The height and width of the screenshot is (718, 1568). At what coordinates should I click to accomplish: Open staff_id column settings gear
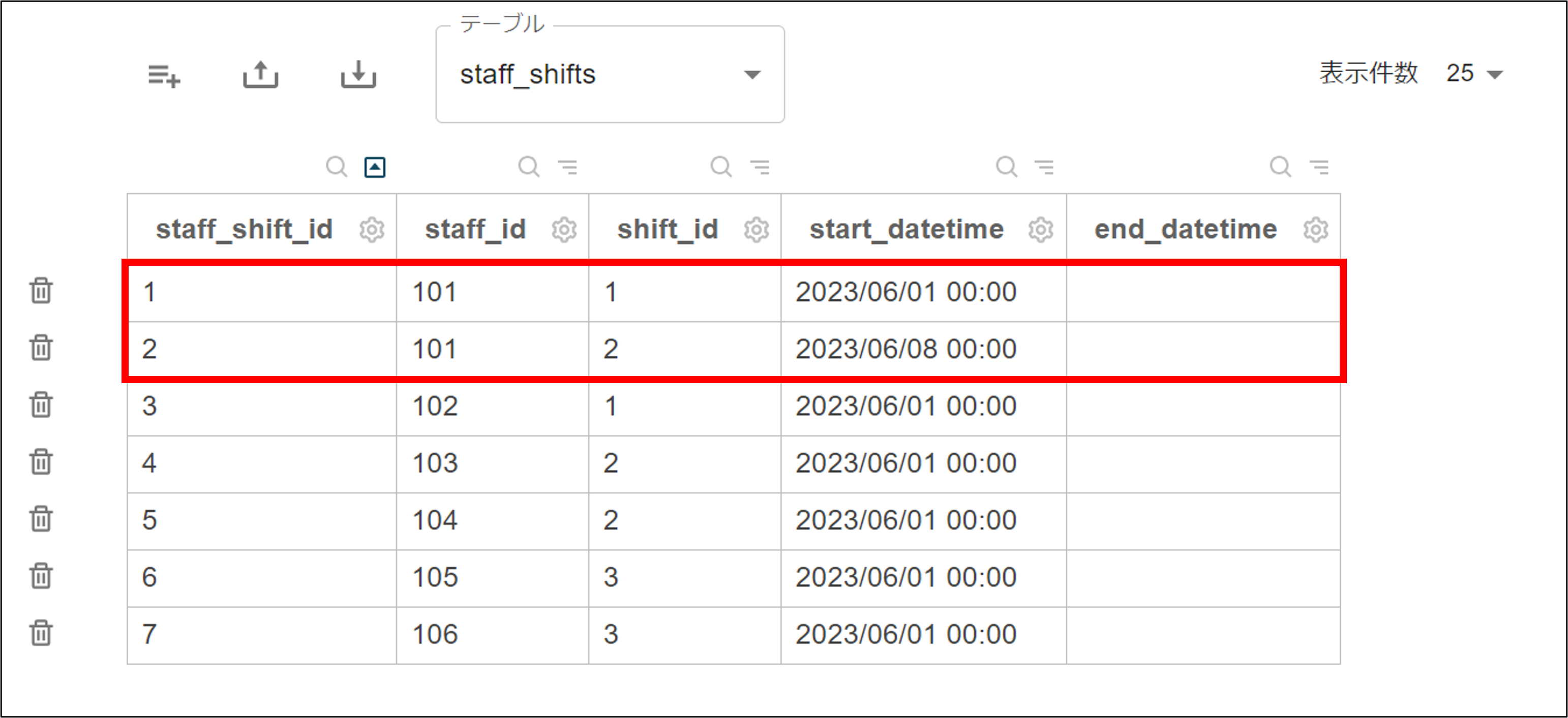coord(564,230)
